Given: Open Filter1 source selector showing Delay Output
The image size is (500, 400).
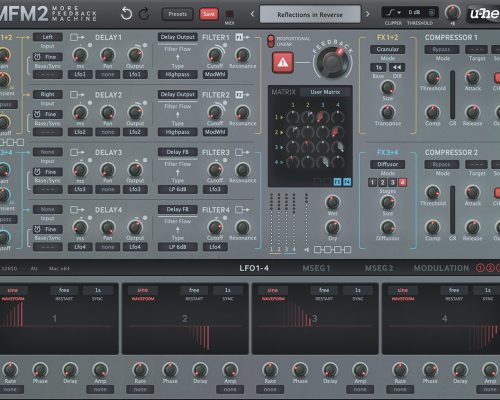Looking at the screenshot, I should (x=178, y=37).
